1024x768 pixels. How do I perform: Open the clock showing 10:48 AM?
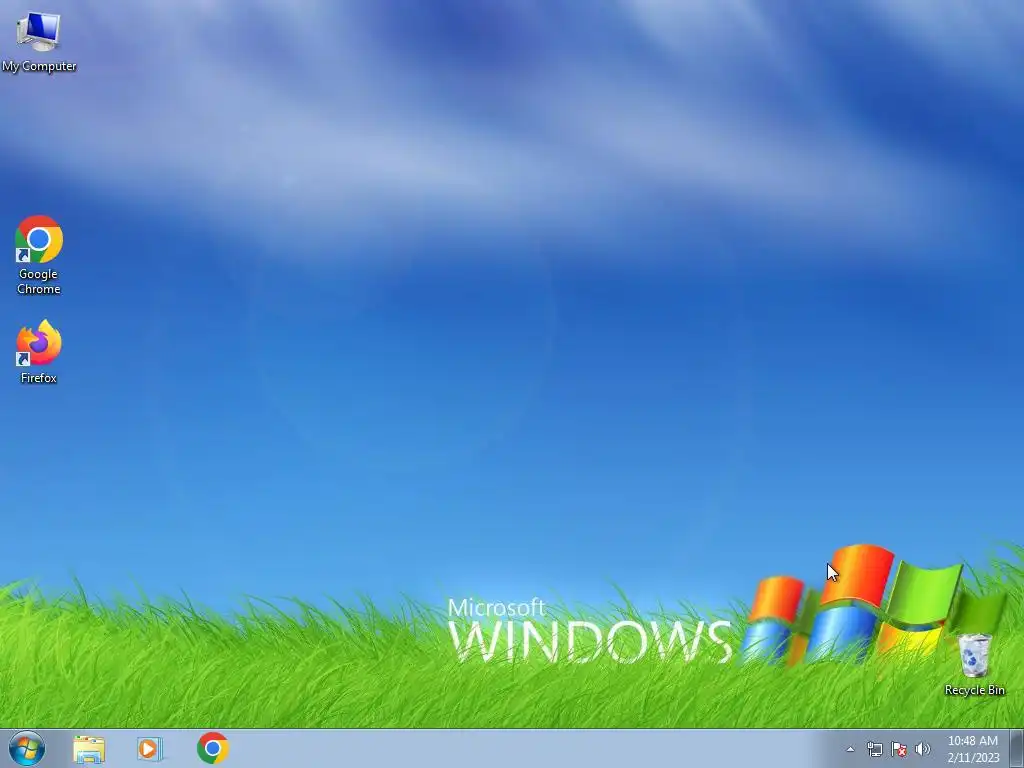pos(973,749)
